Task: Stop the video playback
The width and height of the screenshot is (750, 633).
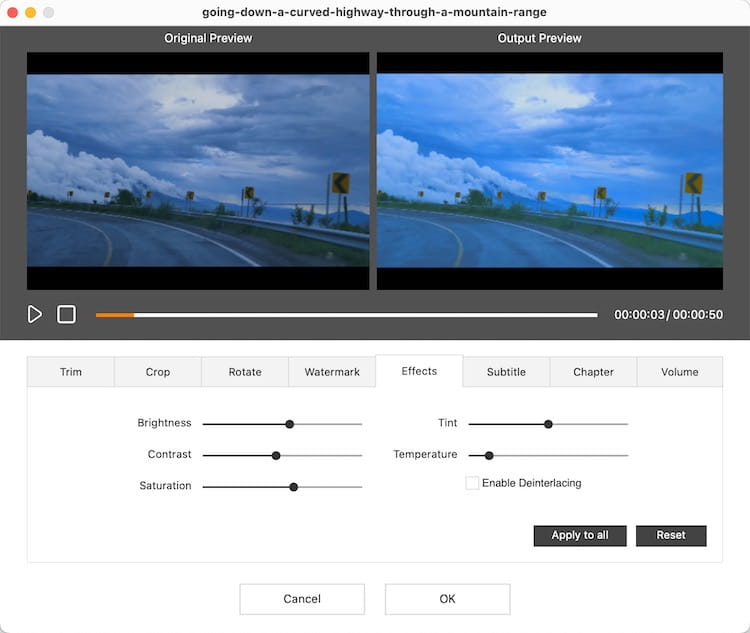Action: click(x=66, y=314)
